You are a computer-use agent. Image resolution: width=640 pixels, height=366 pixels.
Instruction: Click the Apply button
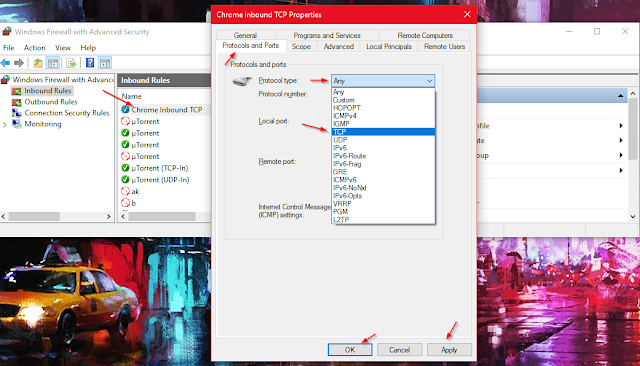coord(449,350)
